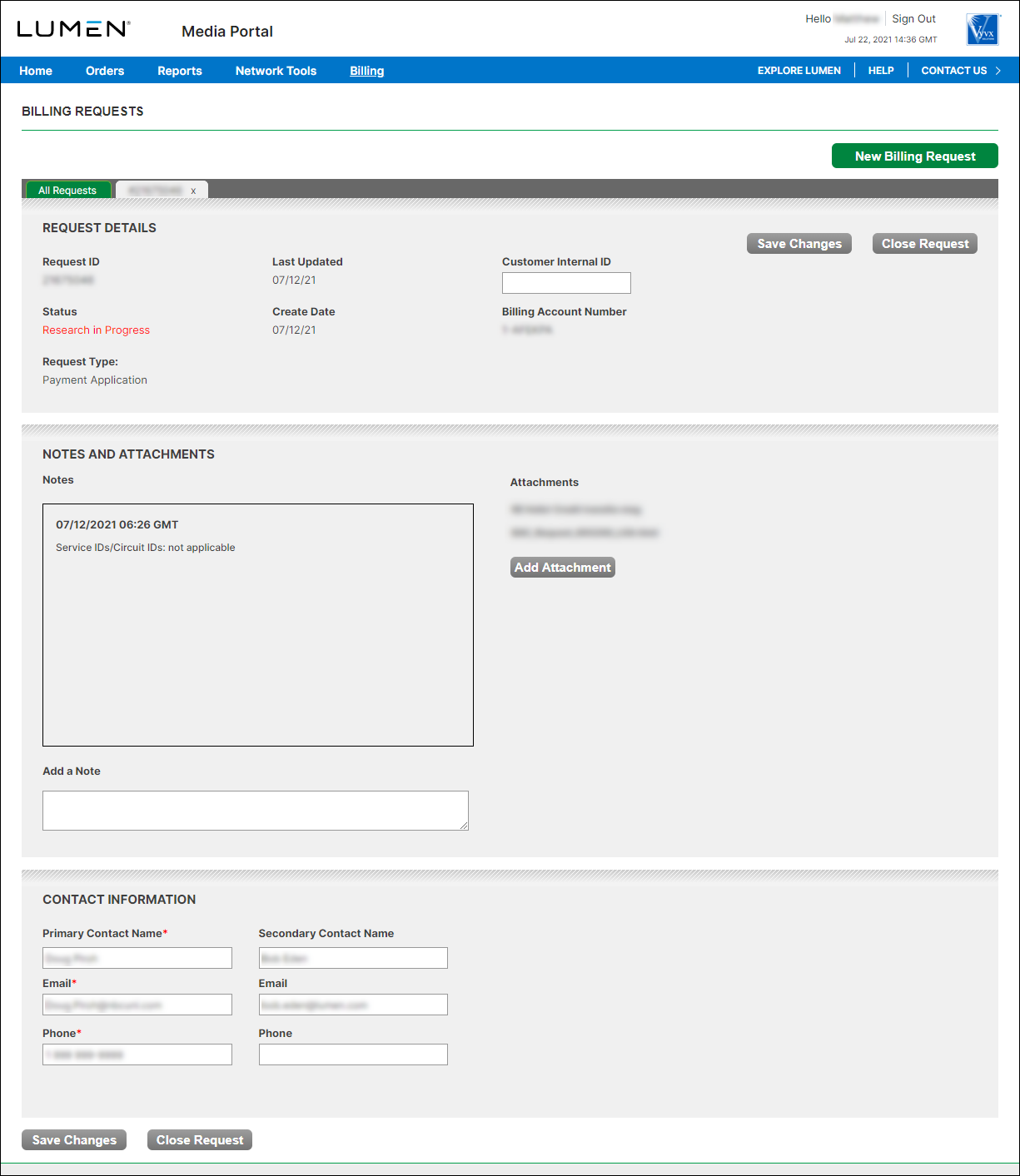This screenshot has height=1176, width=1020.
Task: Open the Reports menu
Action: click(x=180, y=71)
